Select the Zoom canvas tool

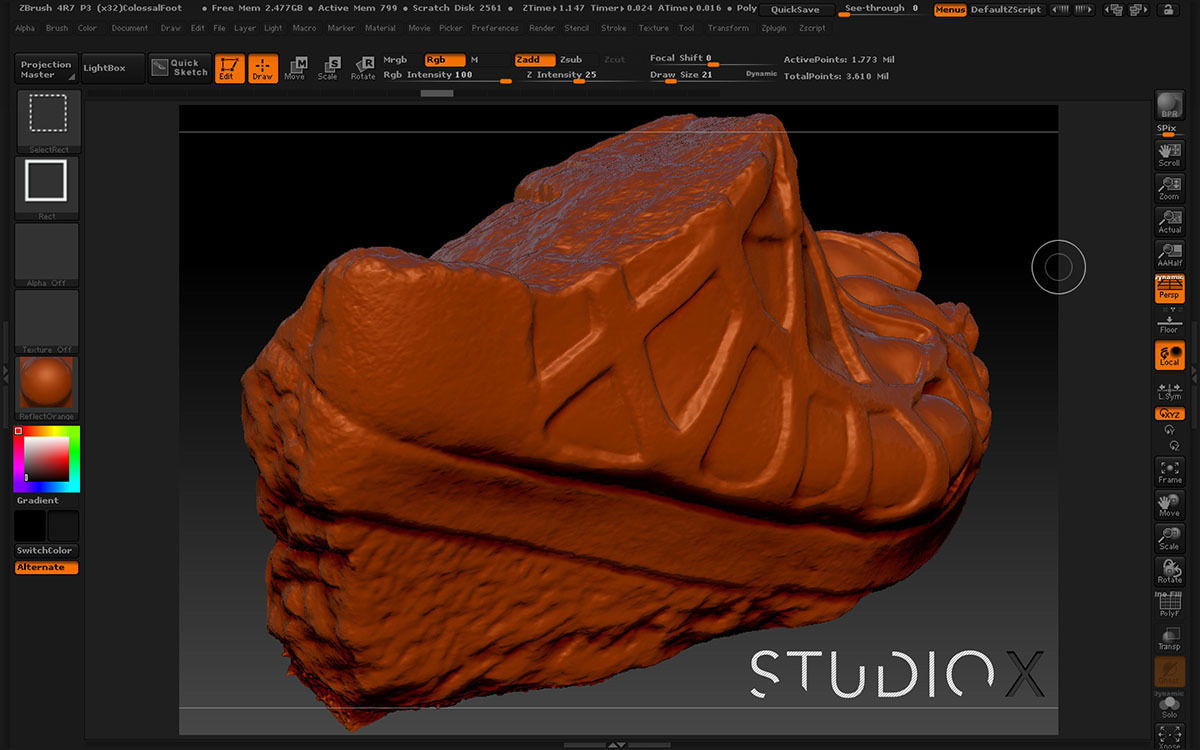pos(1169,187)
